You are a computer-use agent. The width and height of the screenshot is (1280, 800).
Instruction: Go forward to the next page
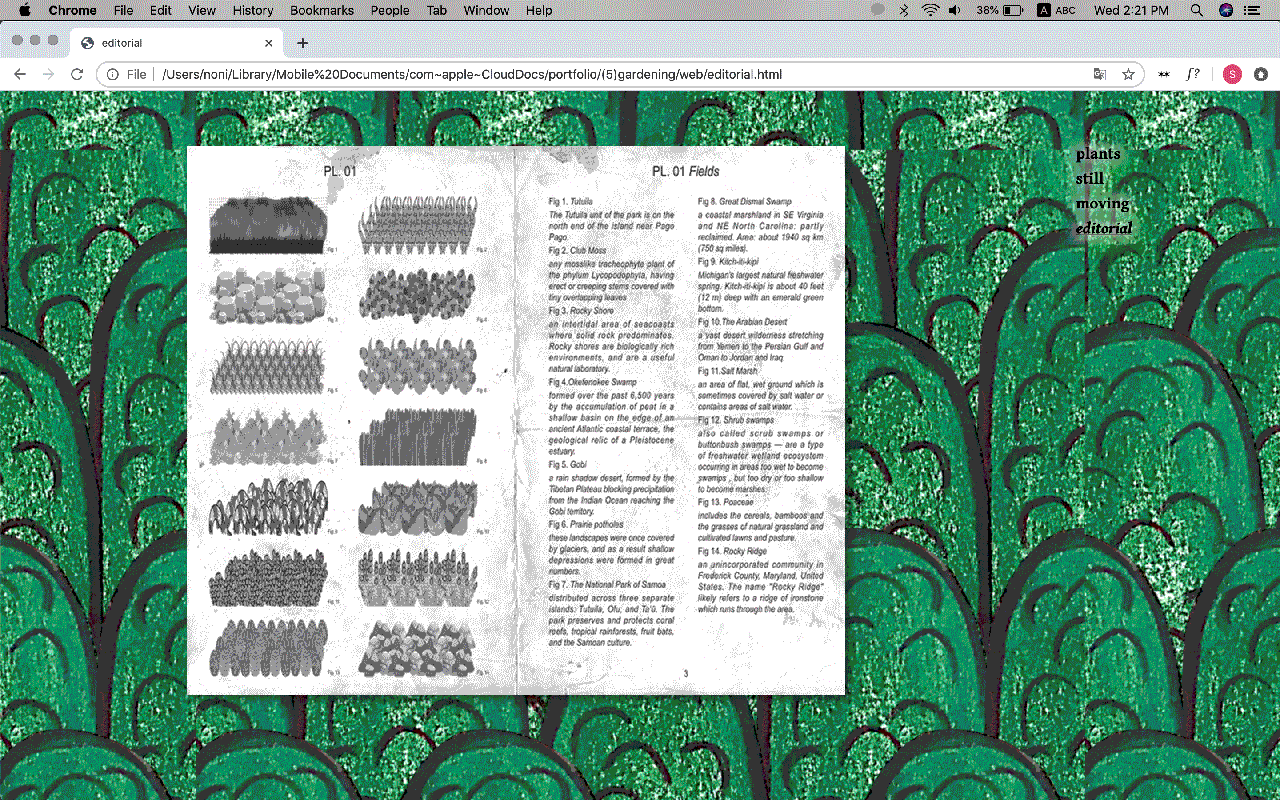point(48,74)
